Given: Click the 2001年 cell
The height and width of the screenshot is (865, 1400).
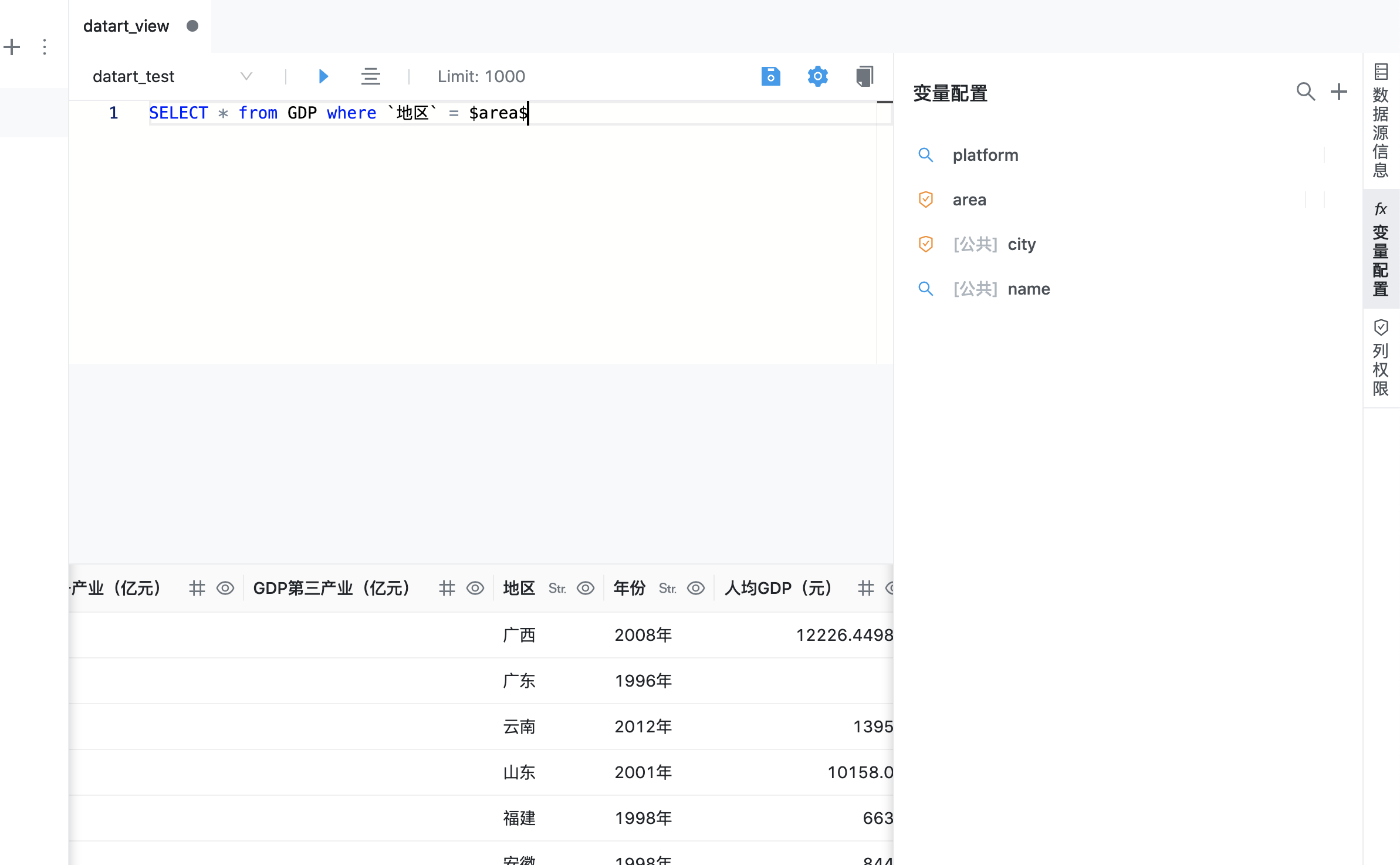Looking at the screenshot, I should click(x=643, y=772).
